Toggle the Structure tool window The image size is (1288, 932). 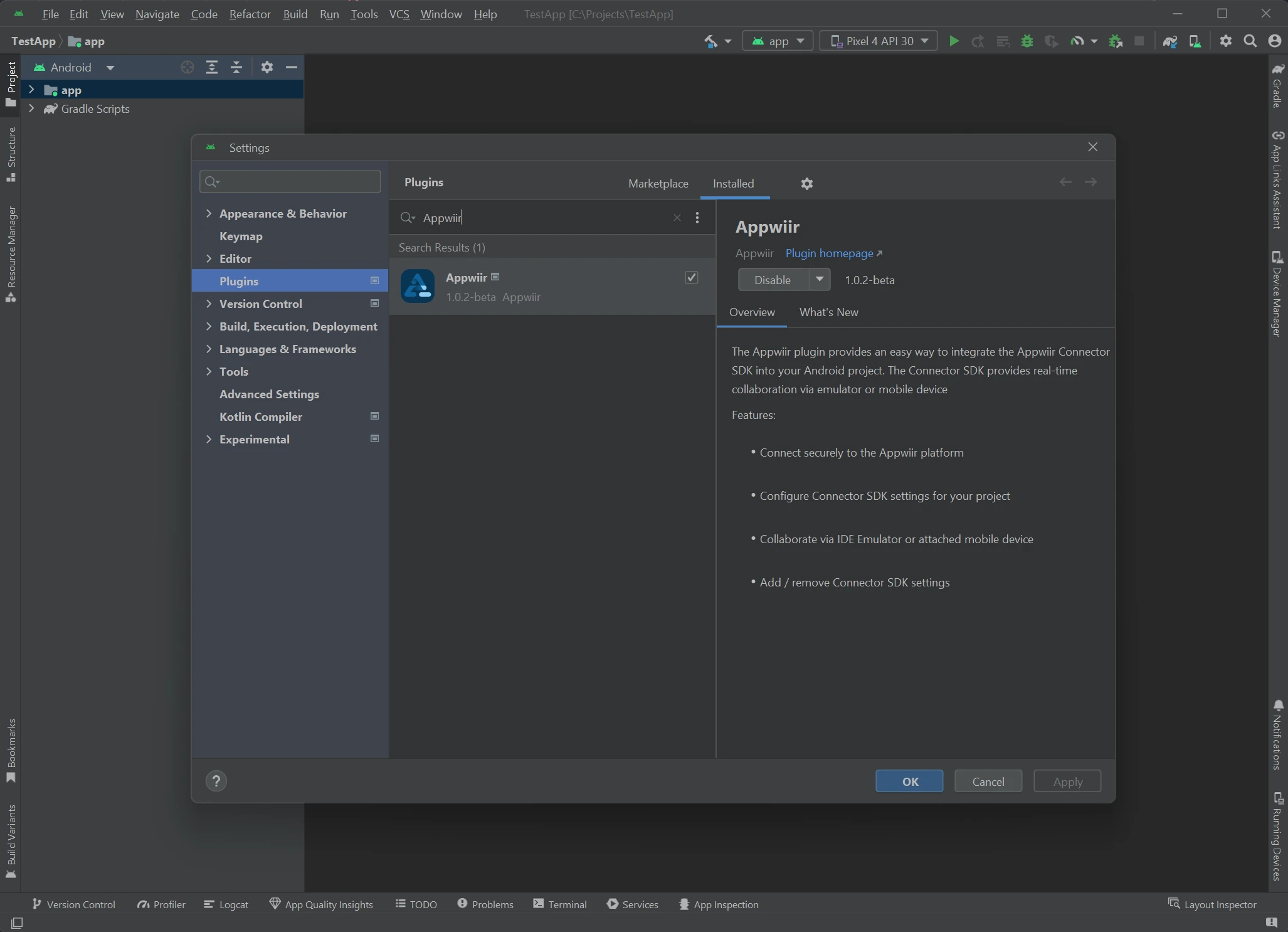[x=11, y=154]
